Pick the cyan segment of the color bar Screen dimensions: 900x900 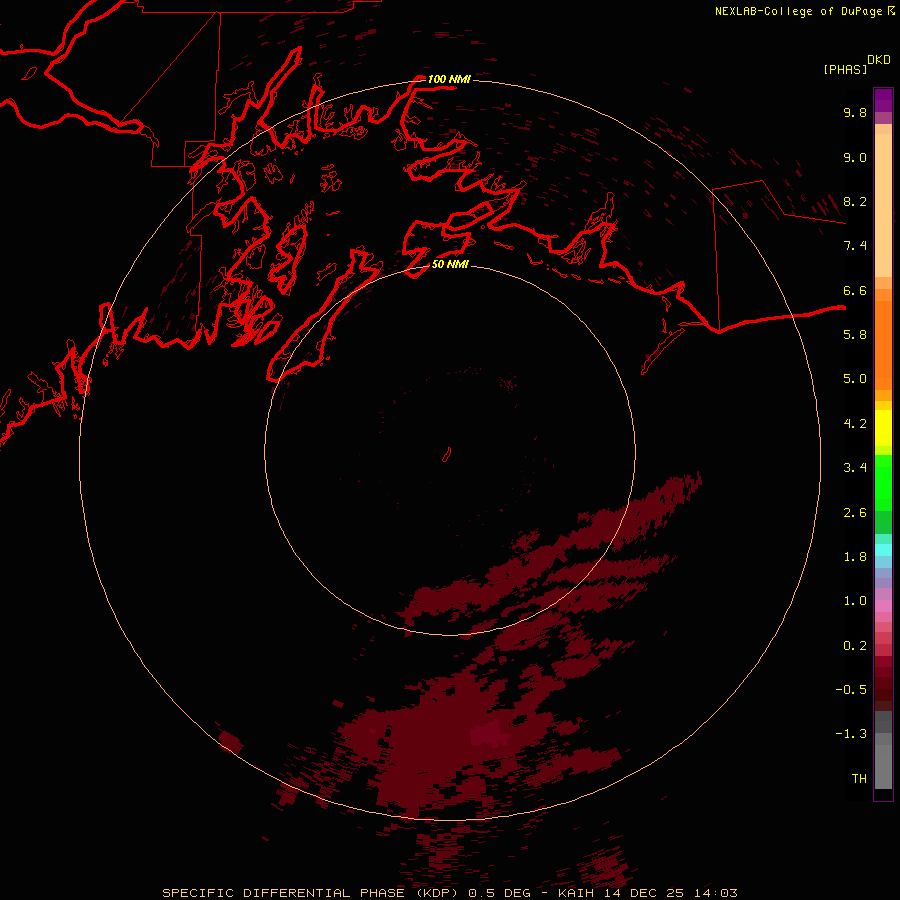(883, 550)
